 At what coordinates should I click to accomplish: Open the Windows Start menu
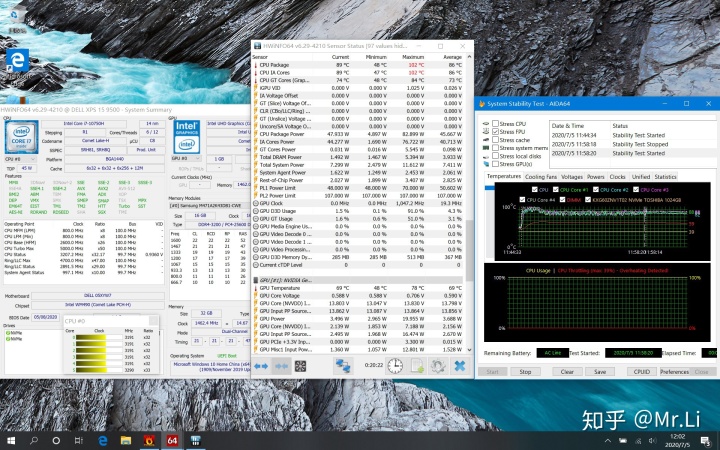pos(11,441)
